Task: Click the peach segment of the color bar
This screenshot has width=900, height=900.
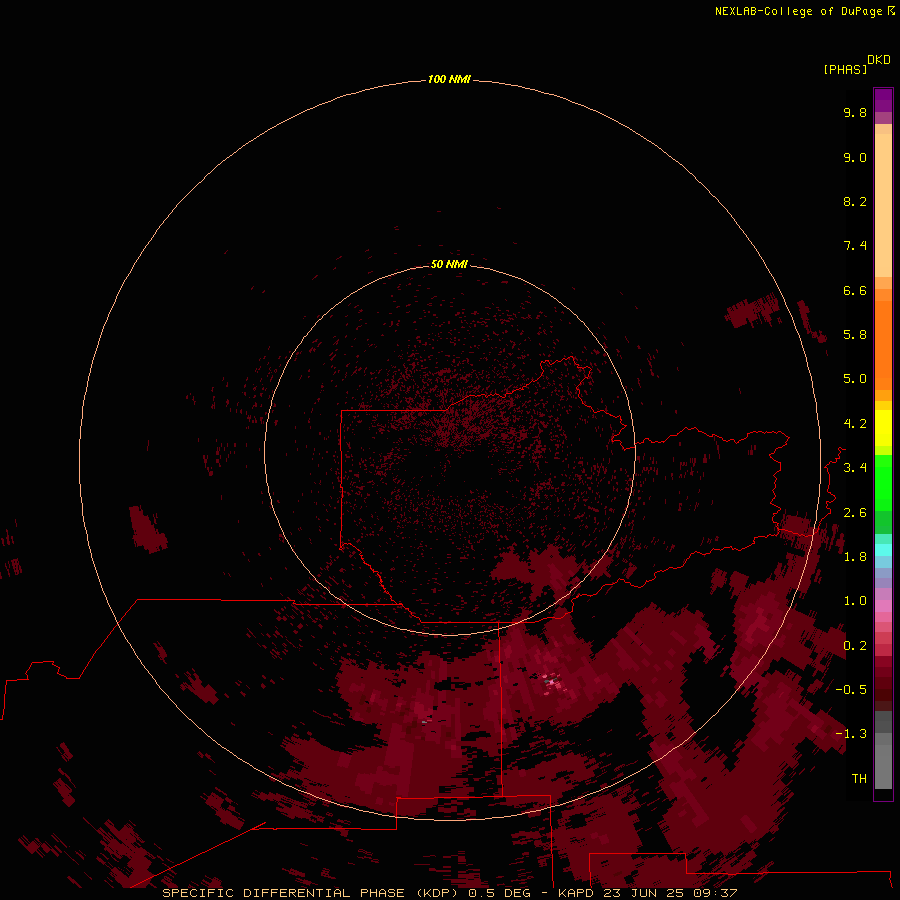Action: tap(883, 205)
